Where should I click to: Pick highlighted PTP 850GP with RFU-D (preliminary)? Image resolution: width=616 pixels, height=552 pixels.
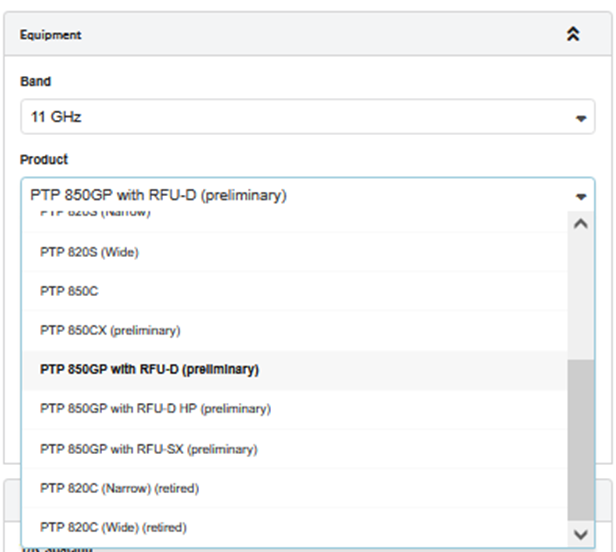click(149, 369)
